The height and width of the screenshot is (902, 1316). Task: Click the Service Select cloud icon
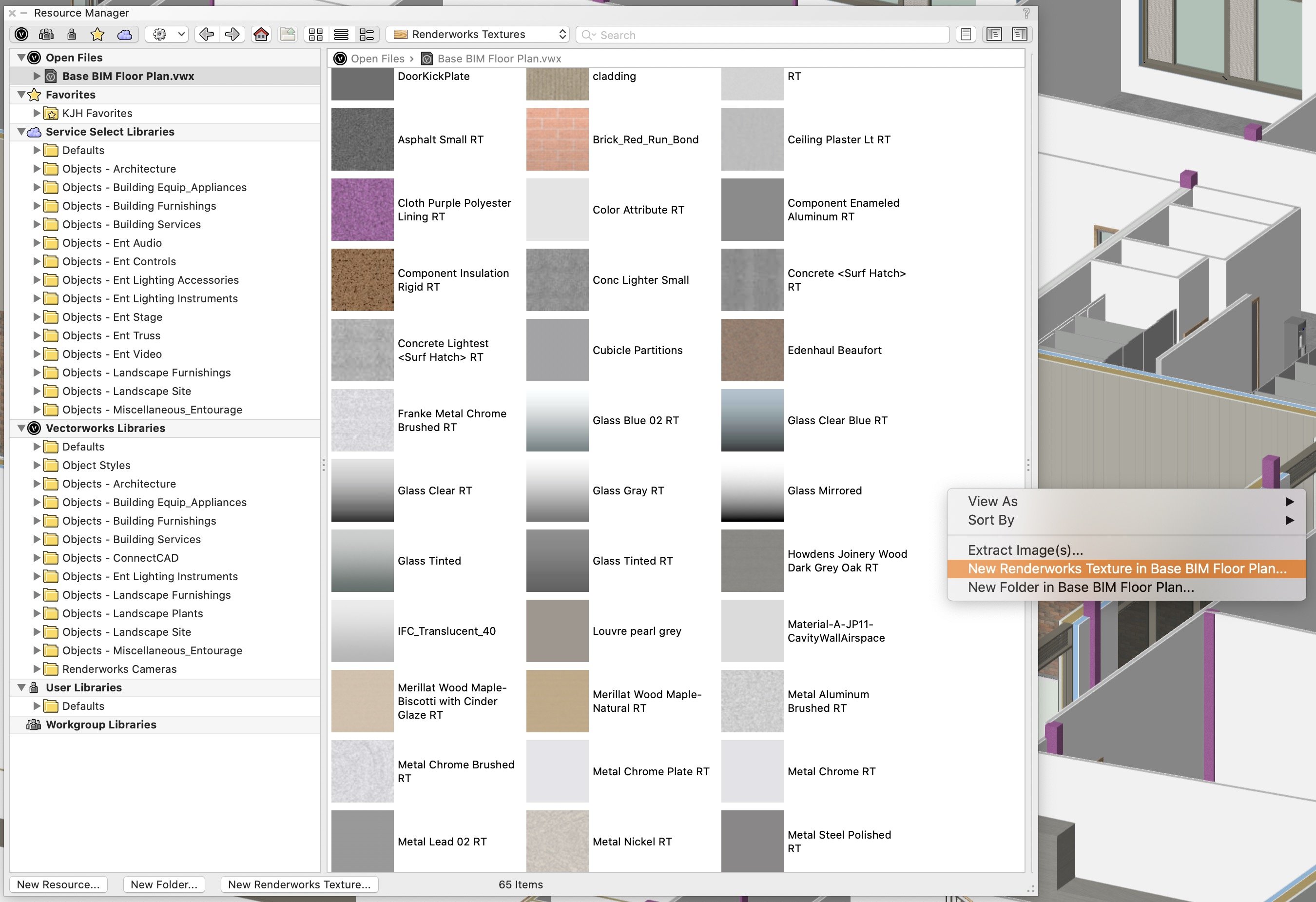coord(125,35)
